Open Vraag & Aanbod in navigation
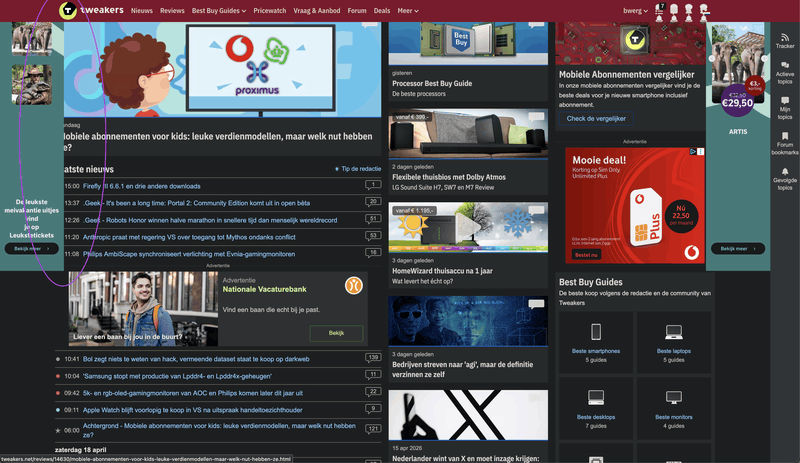The image size is (800, 463). point(316,11)
